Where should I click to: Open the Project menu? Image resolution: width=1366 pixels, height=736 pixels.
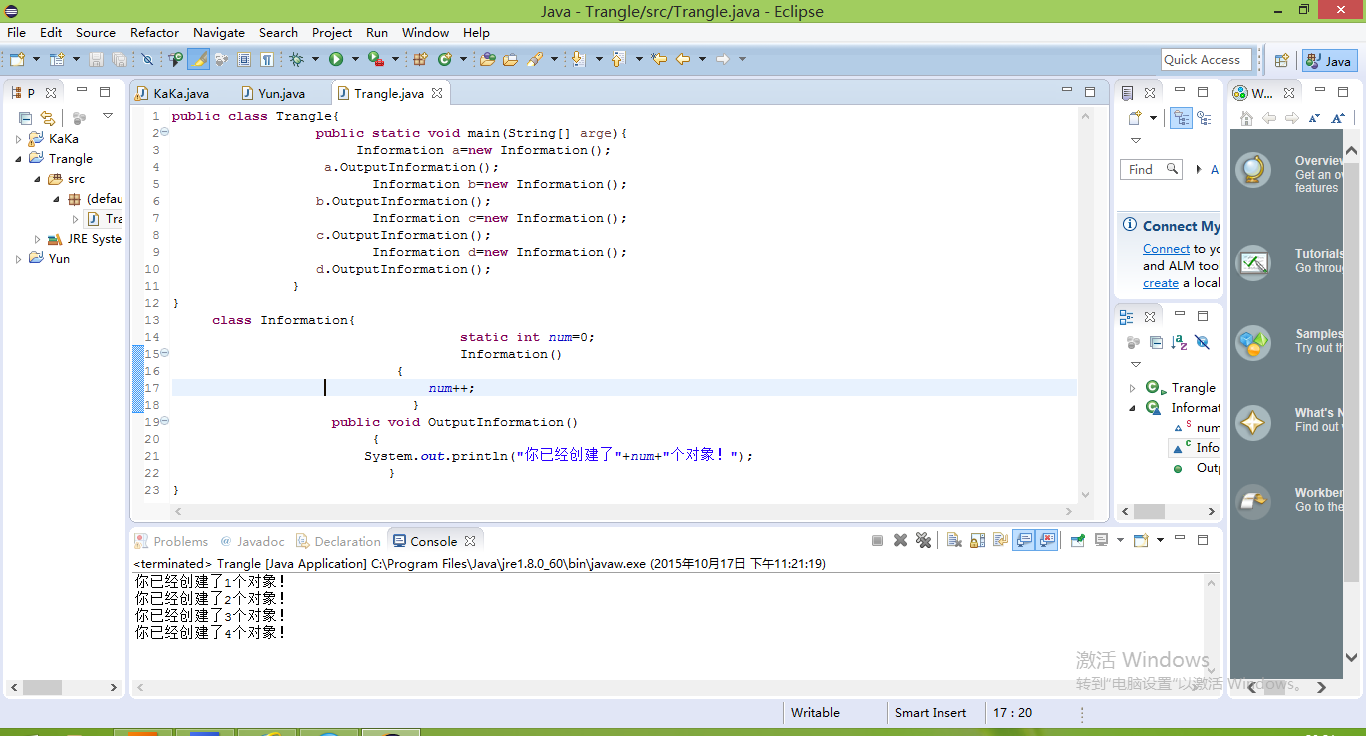click(x=332, y=32)
